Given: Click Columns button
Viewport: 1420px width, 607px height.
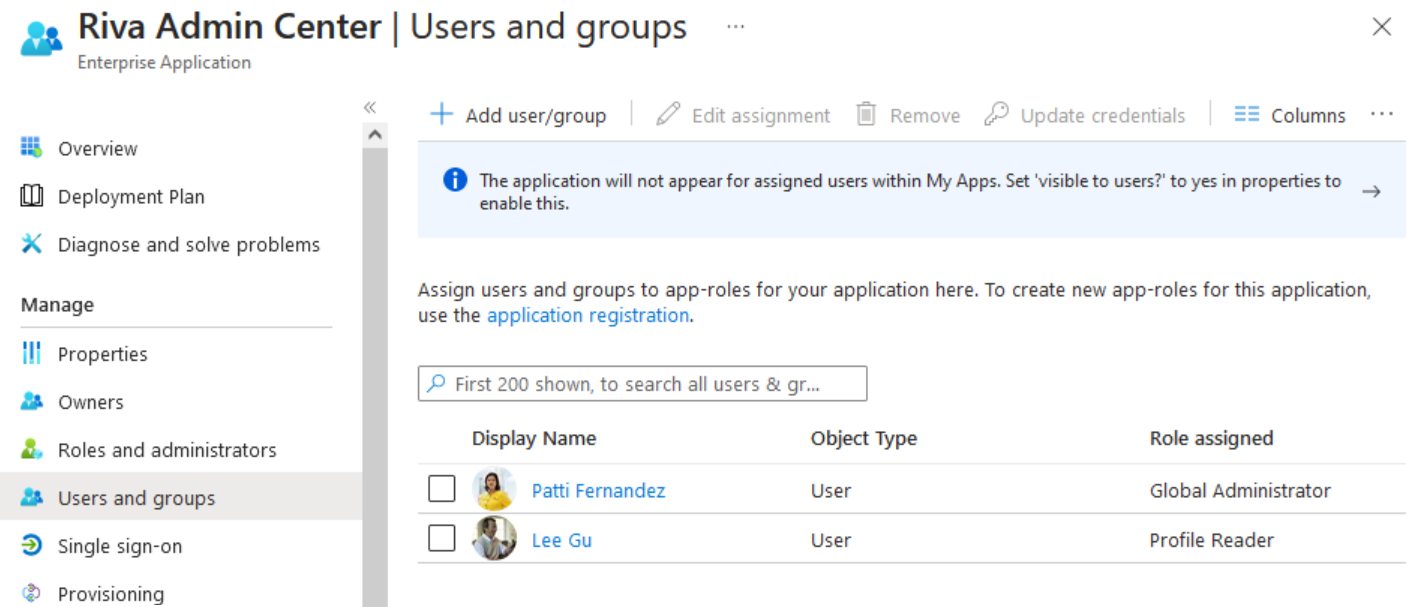Looking at the screenshot, I should point(1290,115).
